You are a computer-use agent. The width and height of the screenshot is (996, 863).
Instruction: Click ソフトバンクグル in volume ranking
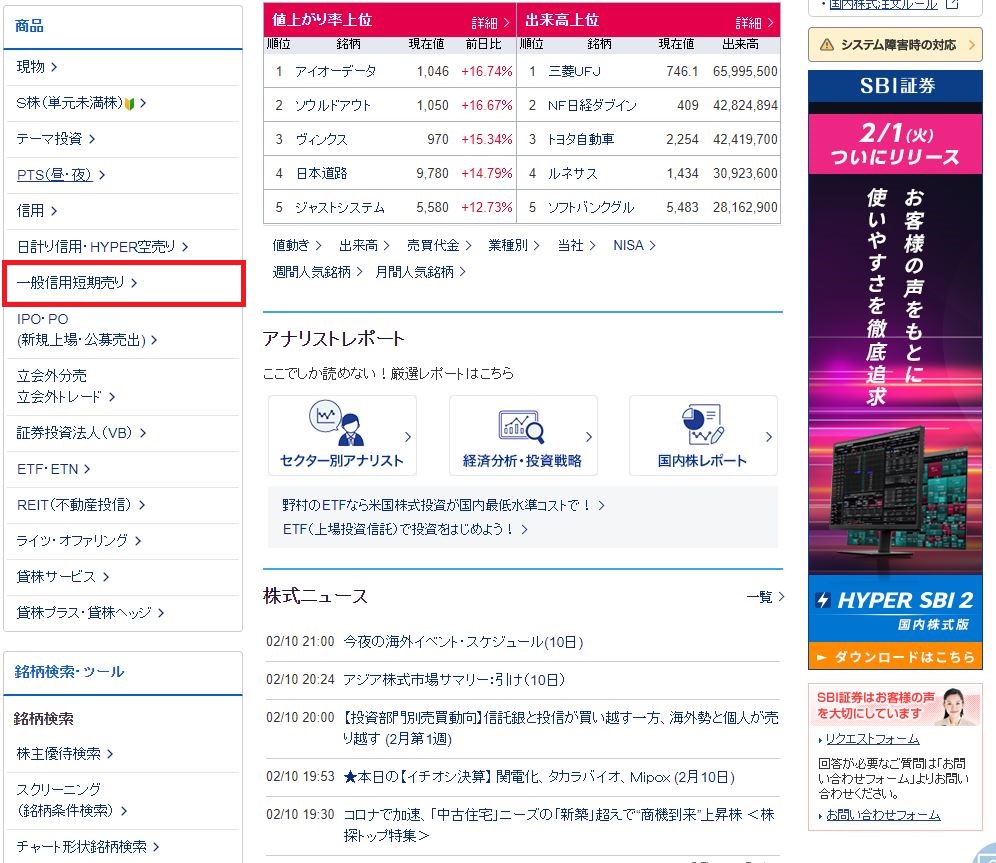[x=591, y=208]
